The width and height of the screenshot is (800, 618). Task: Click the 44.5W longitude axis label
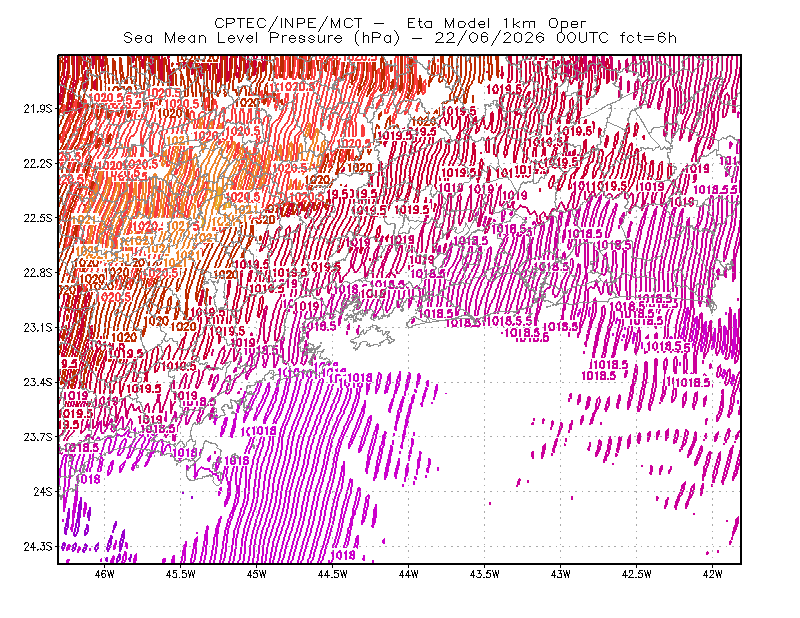tap(332, 574)
